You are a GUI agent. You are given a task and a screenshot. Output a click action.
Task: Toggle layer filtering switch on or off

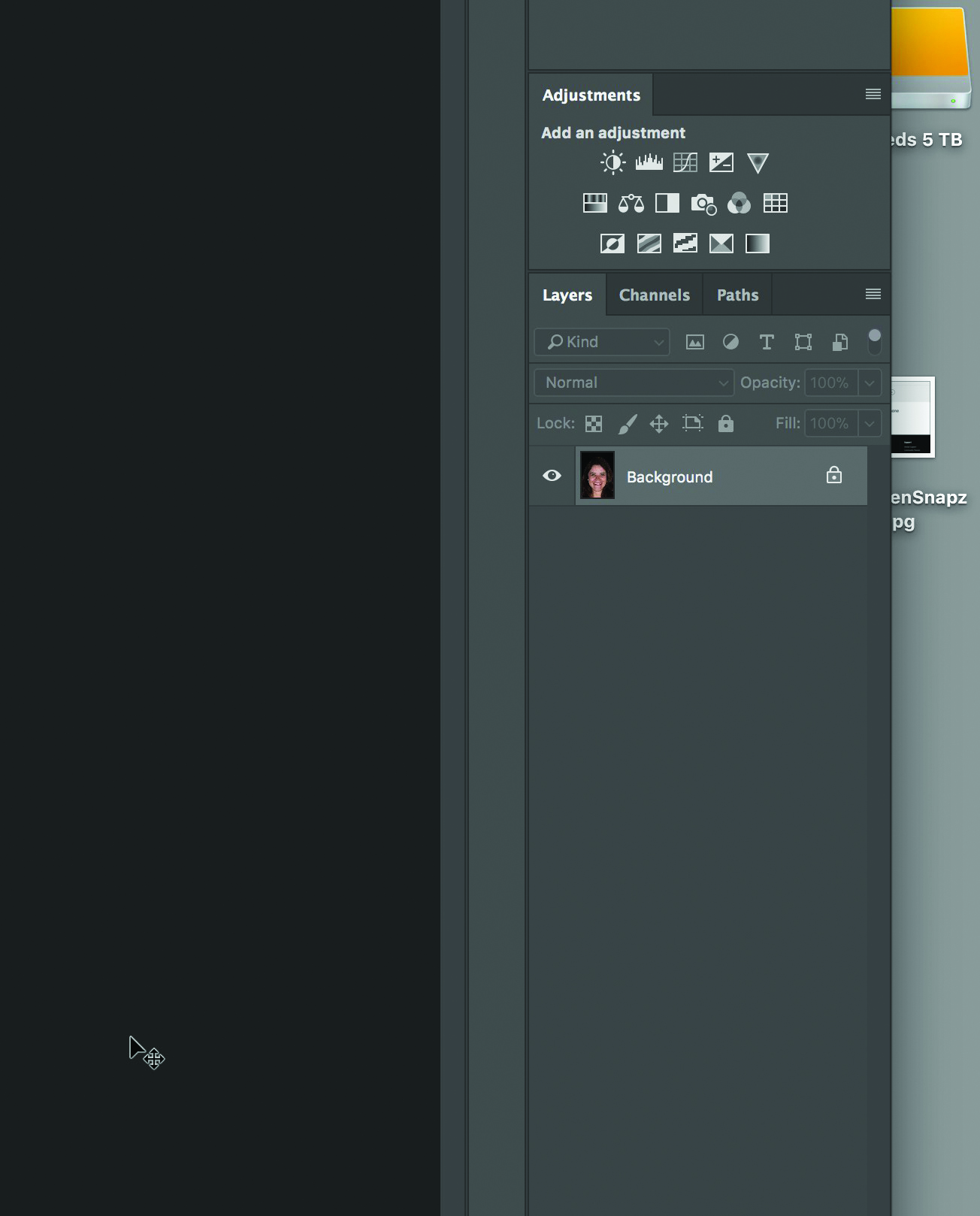coord(874,342)
